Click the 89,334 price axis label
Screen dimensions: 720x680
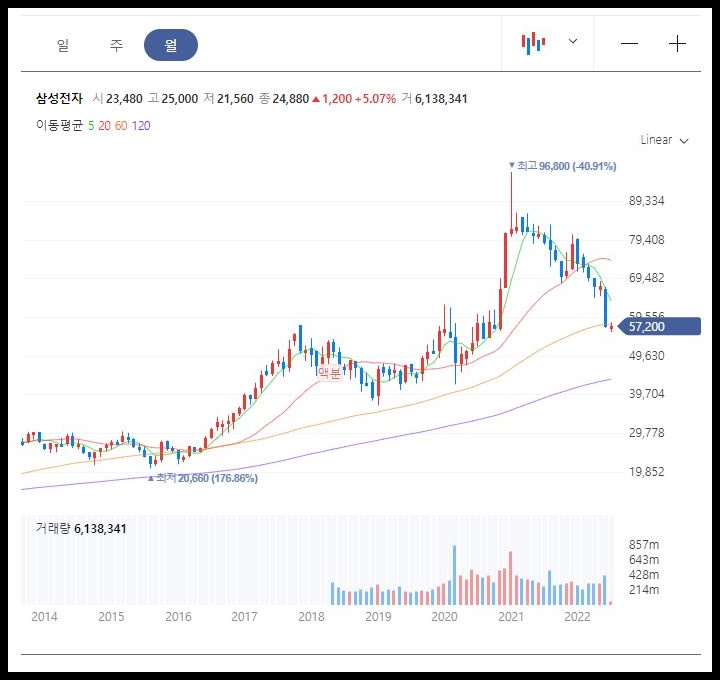(x=647, y=201)
